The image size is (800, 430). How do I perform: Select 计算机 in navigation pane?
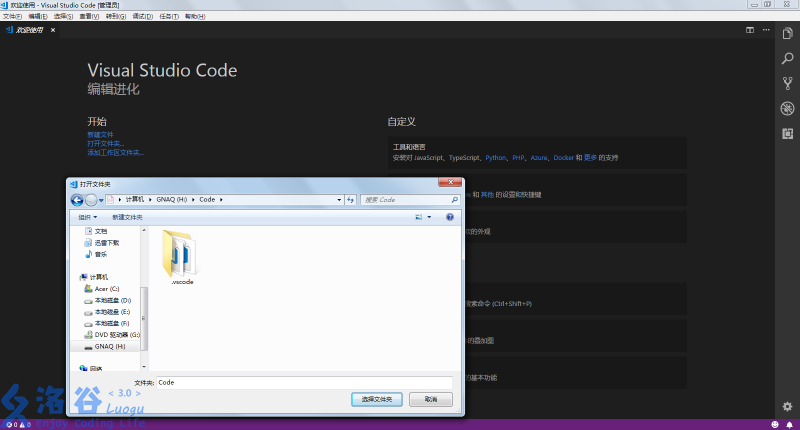(94, 277)
